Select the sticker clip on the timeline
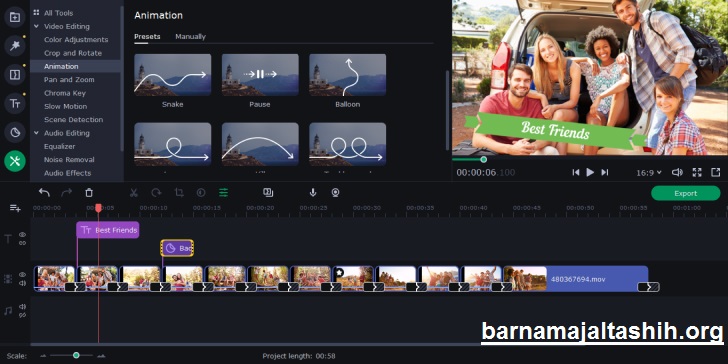This screenshot has height=364, width=728. pos(177,248)
